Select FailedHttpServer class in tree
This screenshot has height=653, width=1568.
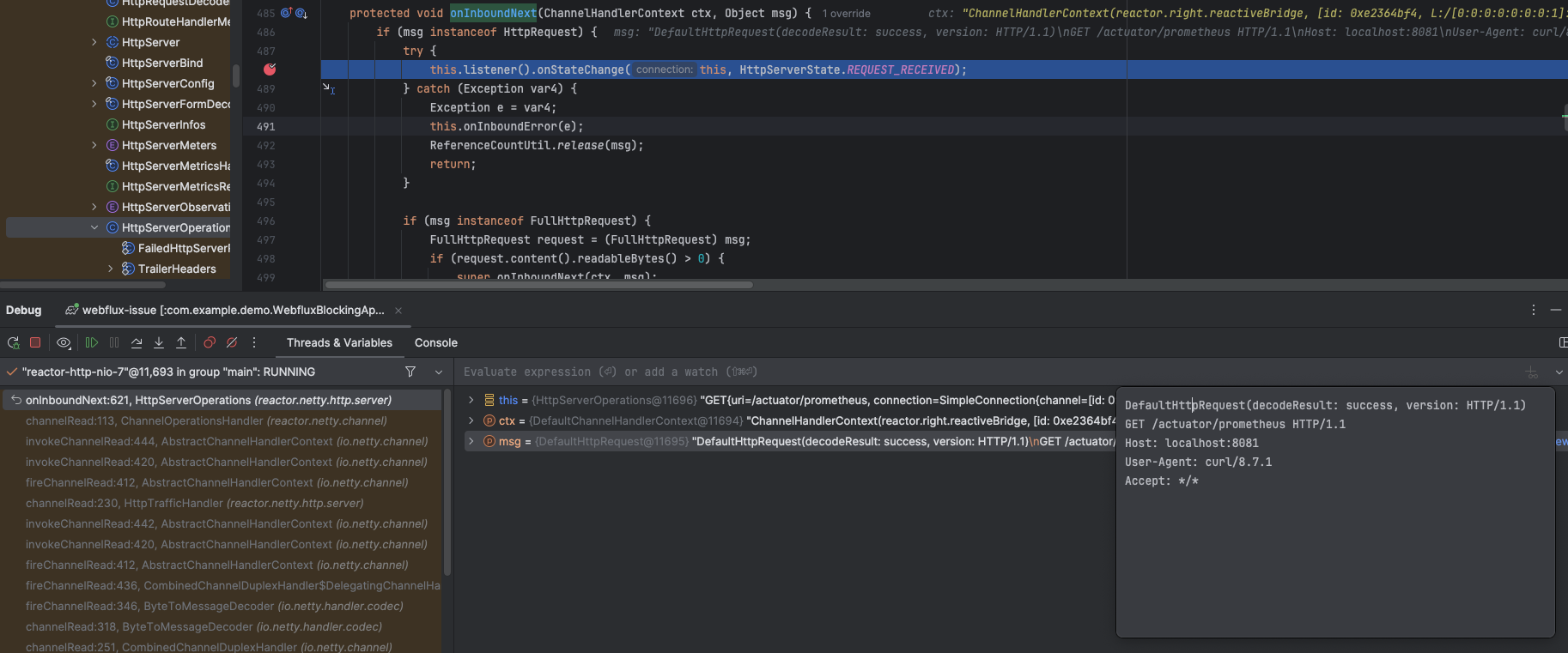[x=184, y=248]
